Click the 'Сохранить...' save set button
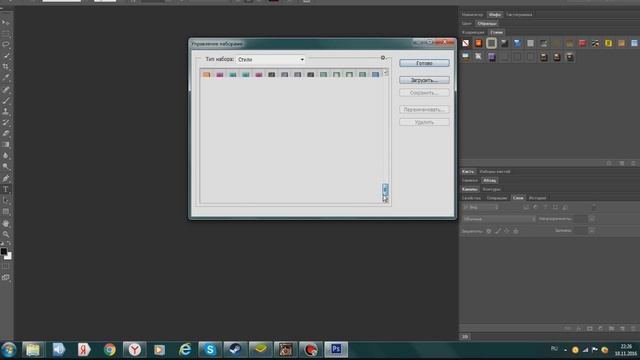Image resolution: width=640 pixels, height=360 pixels. pos(424,93)
